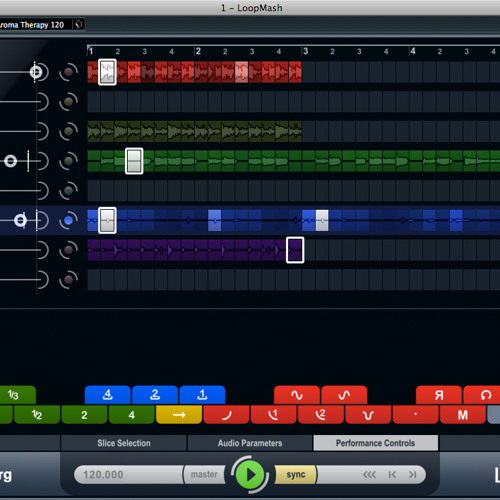Switch to the Slice Selection tab

[x=124, y=443]
